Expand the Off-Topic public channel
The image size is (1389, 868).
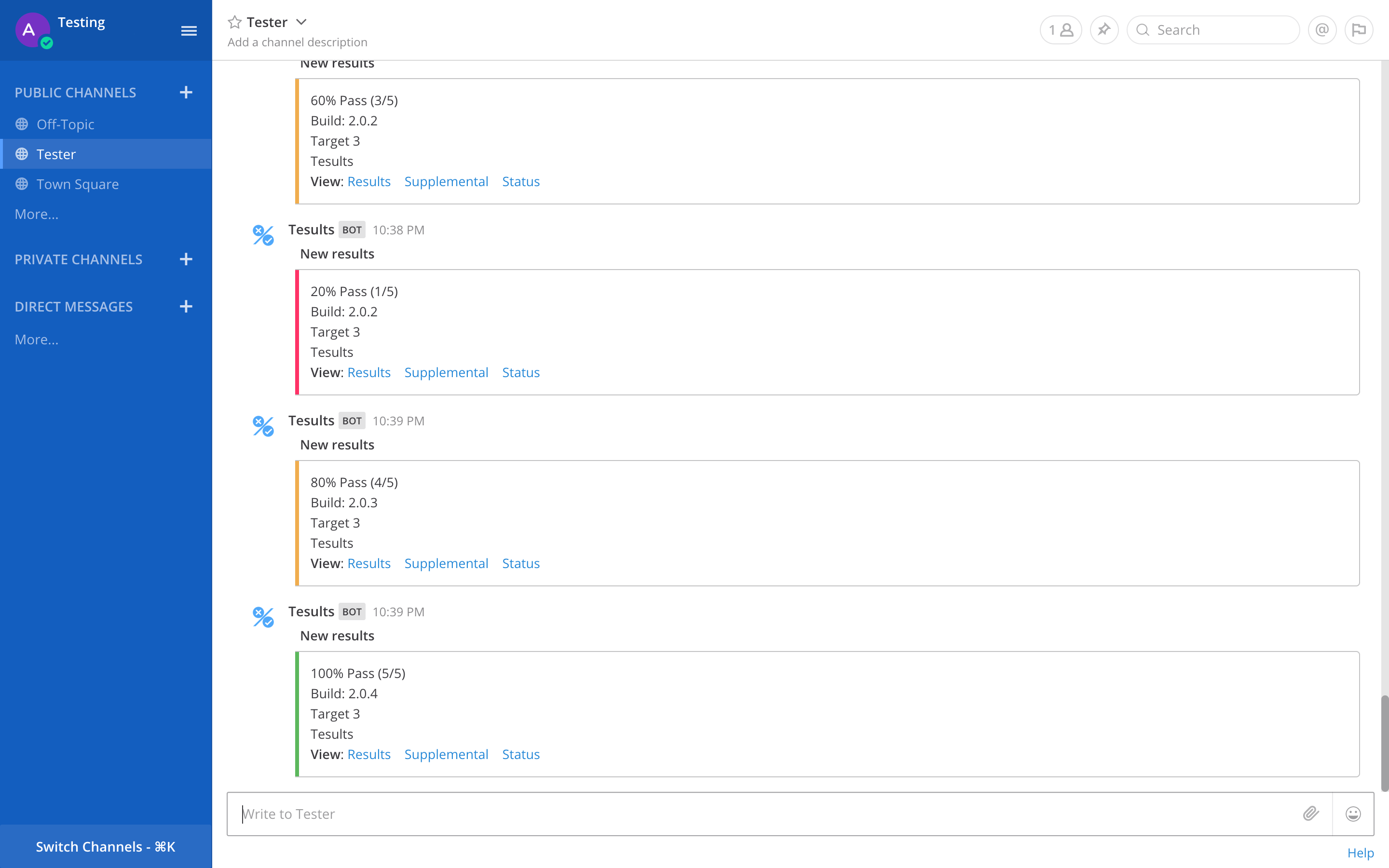click(64, 123)
